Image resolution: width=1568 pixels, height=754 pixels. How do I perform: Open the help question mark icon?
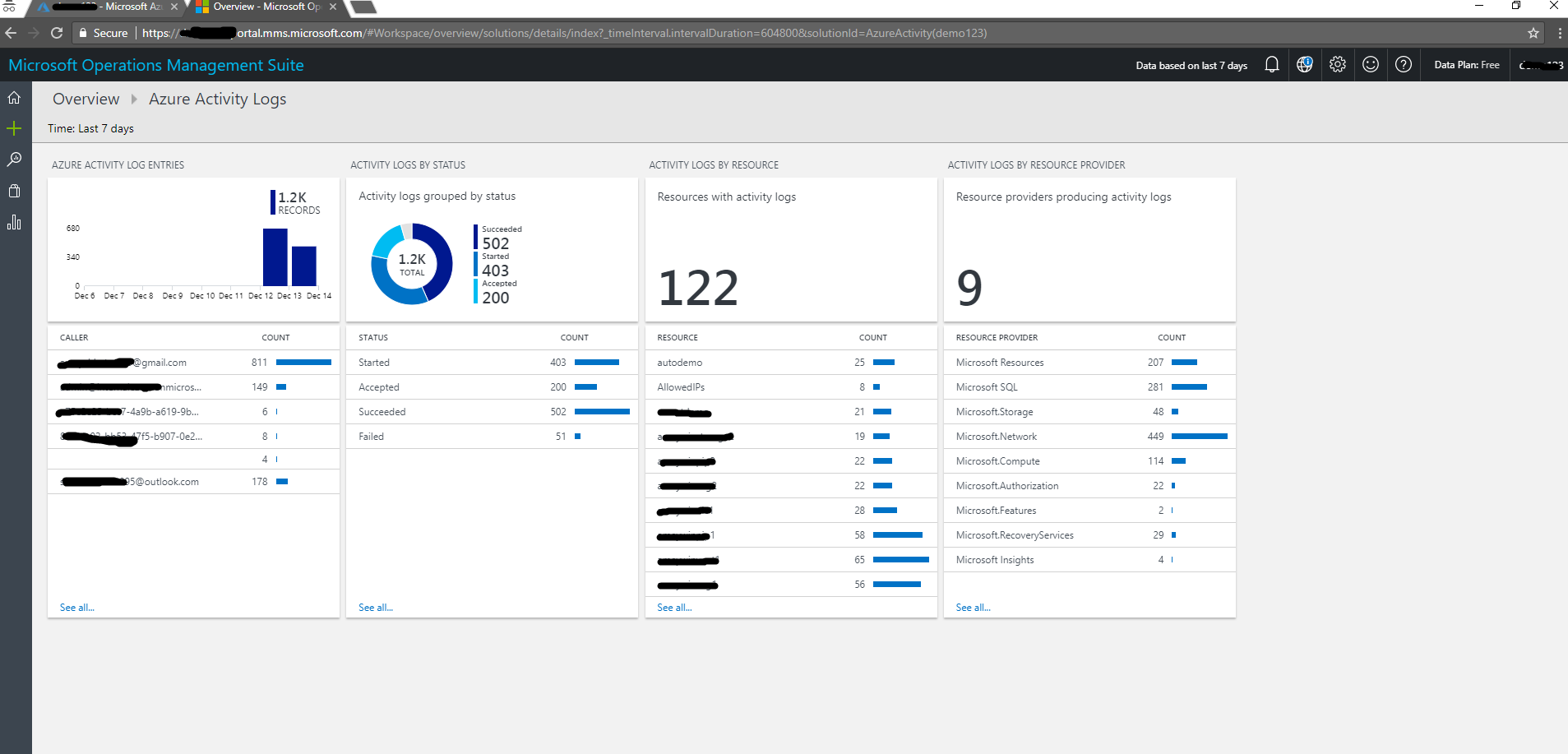point(1404,64)
